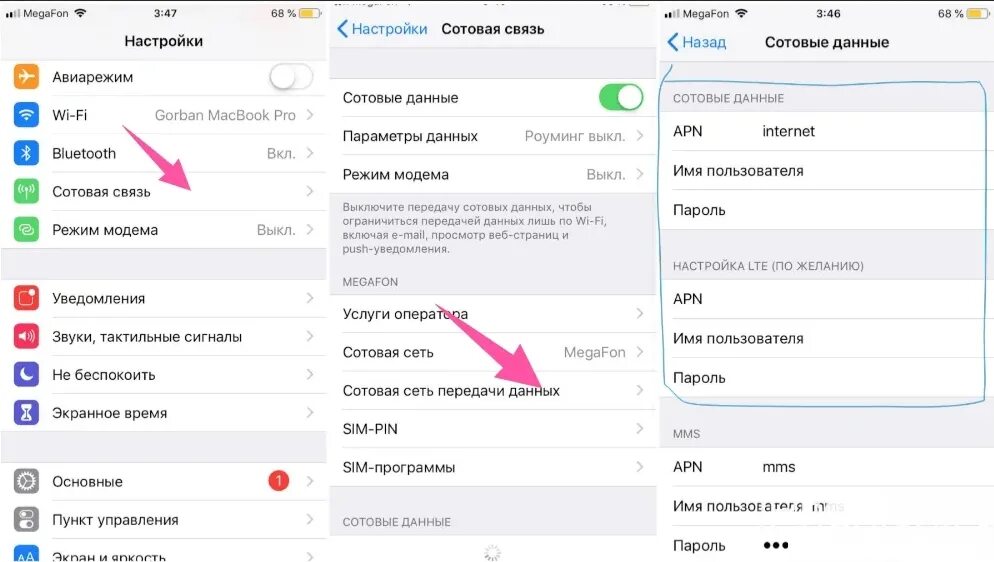This screenshot has height=562, width=994.
Task: Tap the Экранное время hourglass icon
Action: (26, 412)
